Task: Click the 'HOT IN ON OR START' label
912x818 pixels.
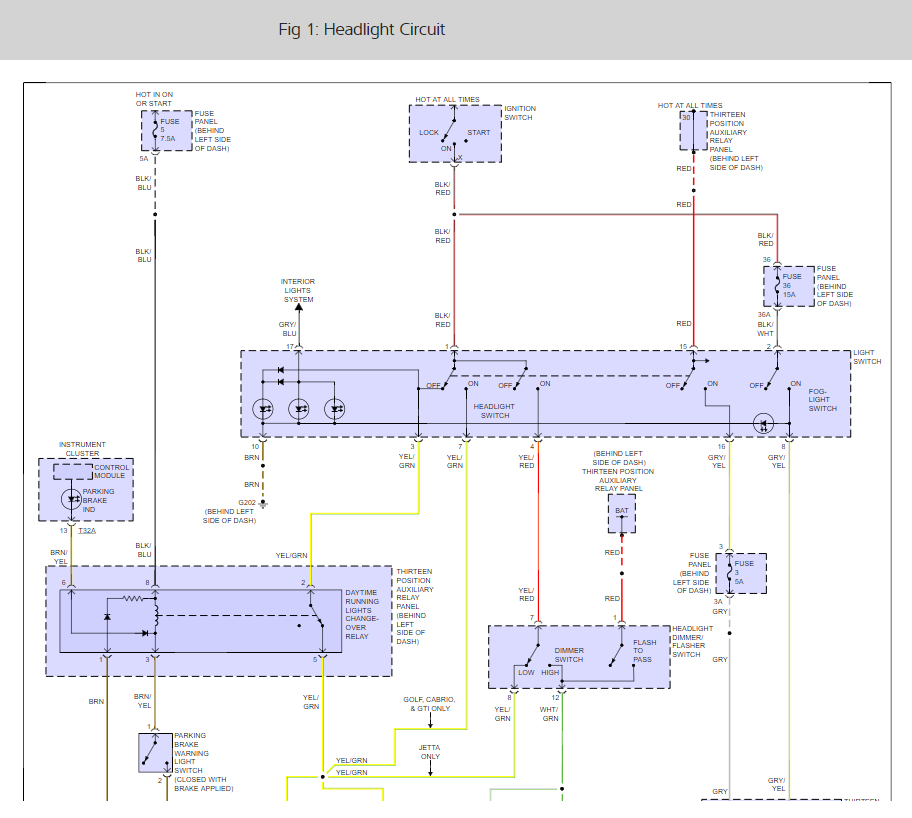Action: pos(154,99)
